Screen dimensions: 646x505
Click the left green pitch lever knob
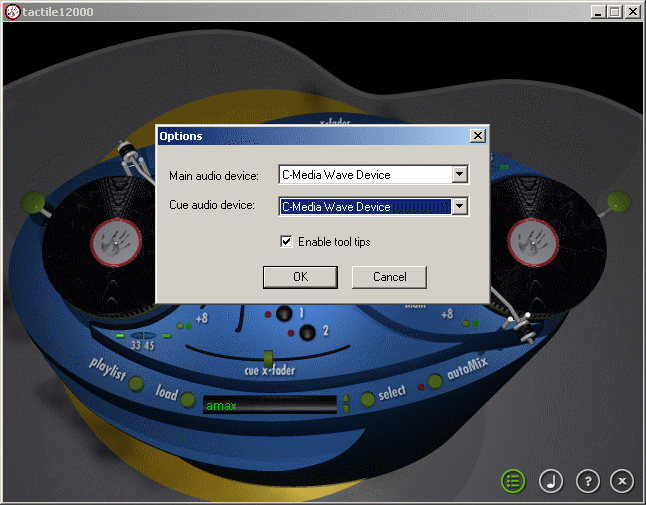point(33,202)
